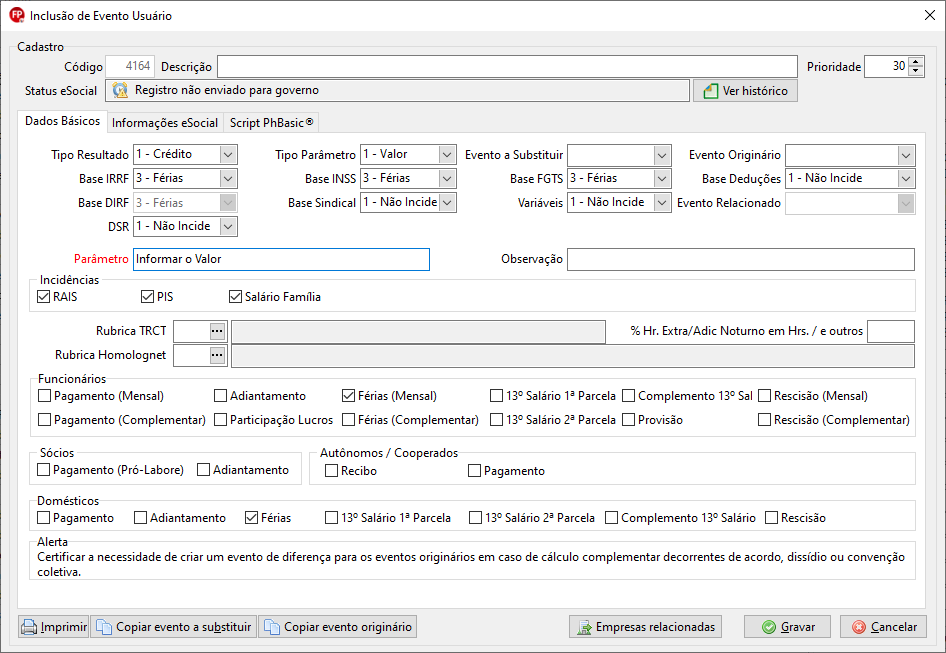Screen dimensions: 946x653
Task: Open Empresas relacionadas
Action: pyautogui.click(x=646, y=627)
